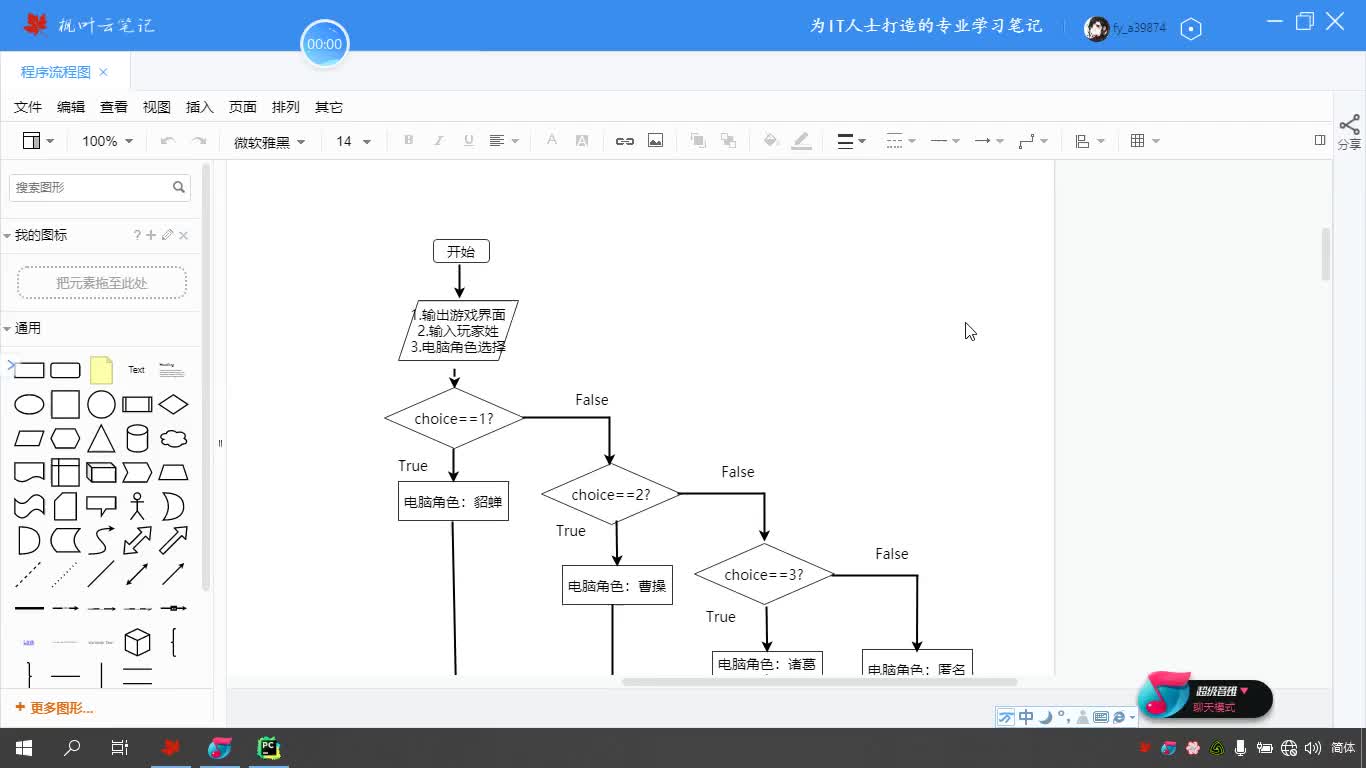Open the 文件 menu
The height and width of the screenshot is (768, 1366).
[x=28, y=107]
